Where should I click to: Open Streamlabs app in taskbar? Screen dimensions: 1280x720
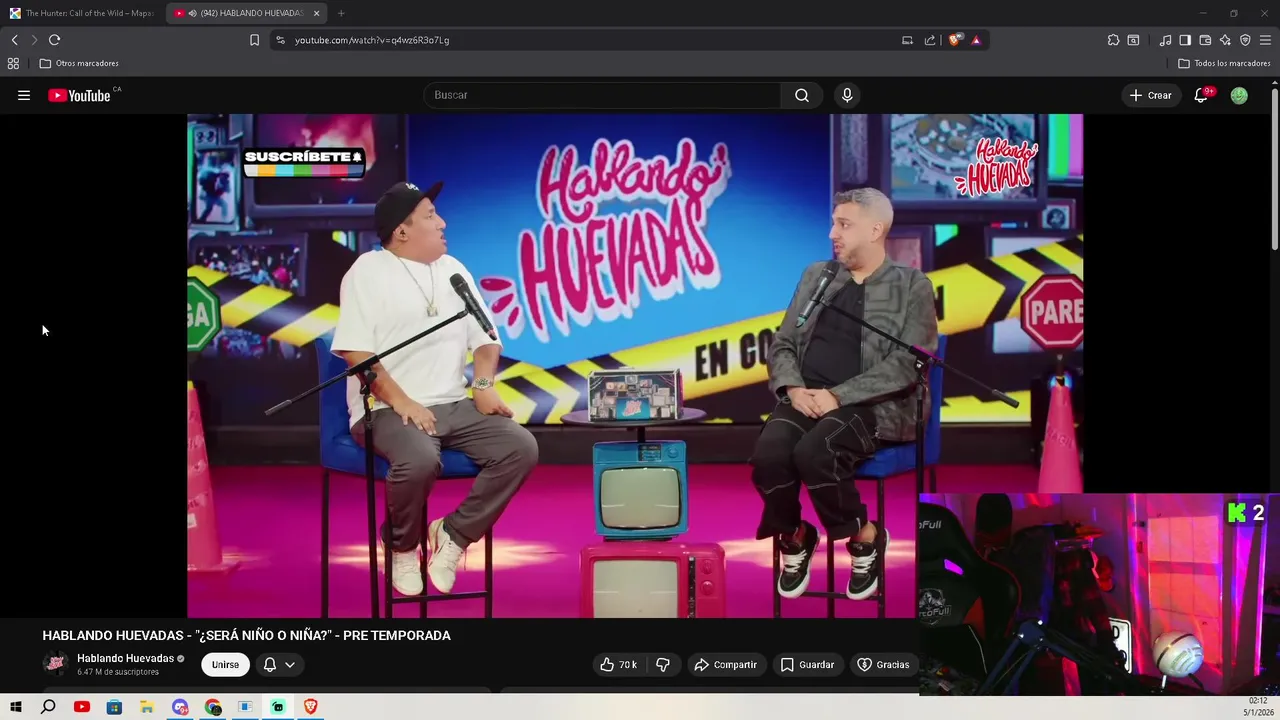pos(278,707)
